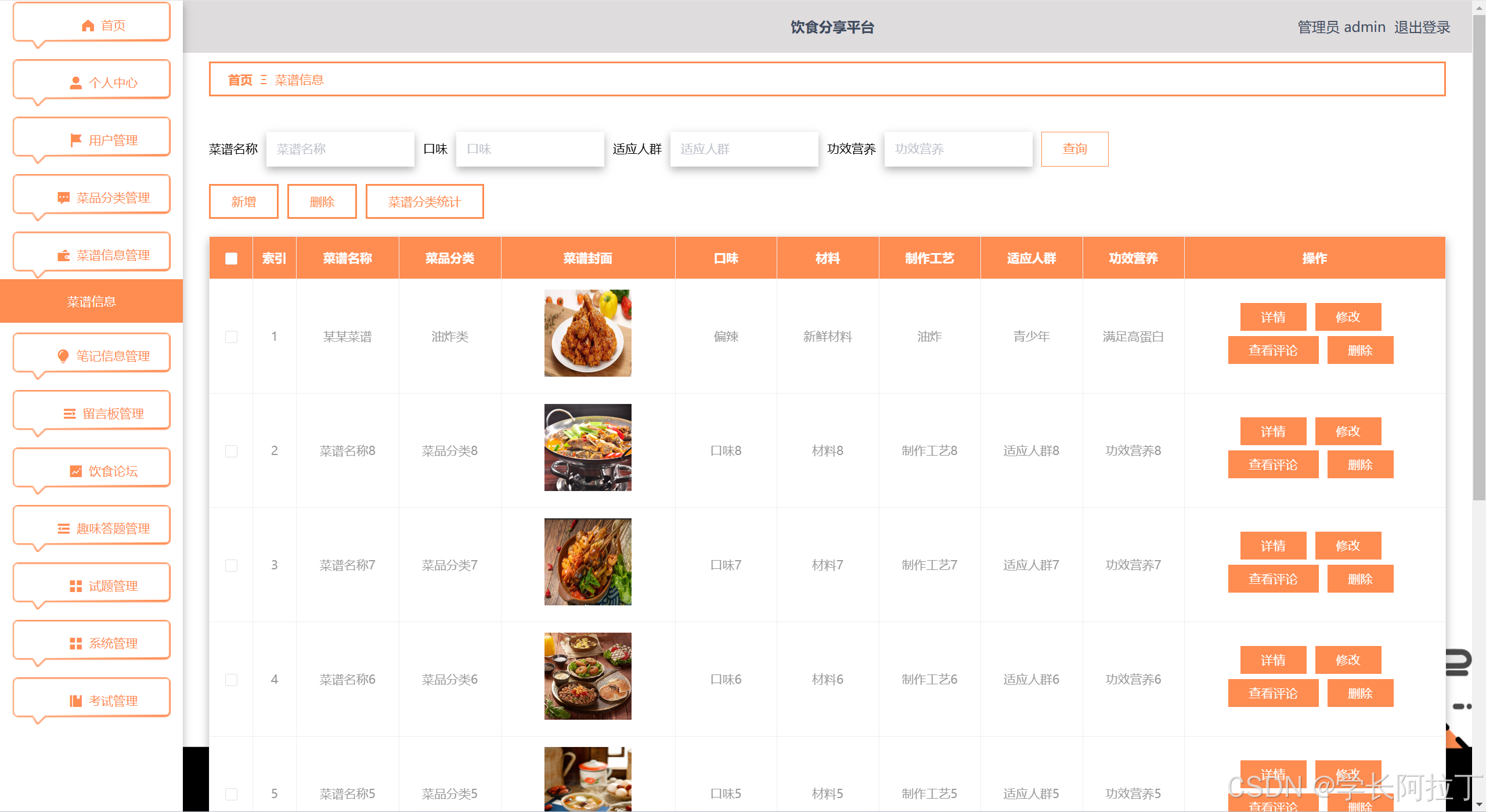1486x812 pixels.
Task: Check the checkbox for row 某某菜谱
Action: click(231, 337)
